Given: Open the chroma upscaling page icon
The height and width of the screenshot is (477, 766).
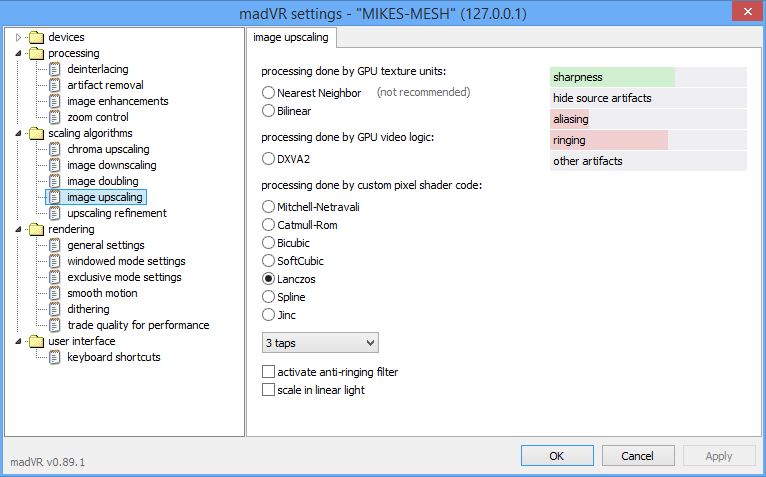Looking at the screenshot, I should (x=55, y=150).
